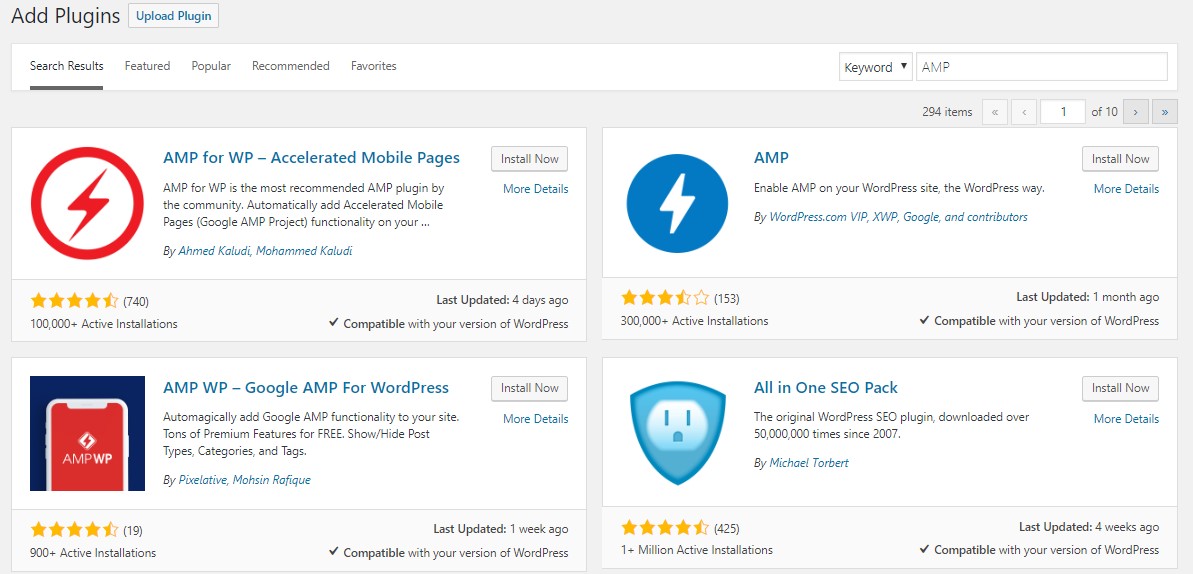Open the Featured plugins tab
Viewport: 1193px width, 574px height.
[x=148, y=66]
